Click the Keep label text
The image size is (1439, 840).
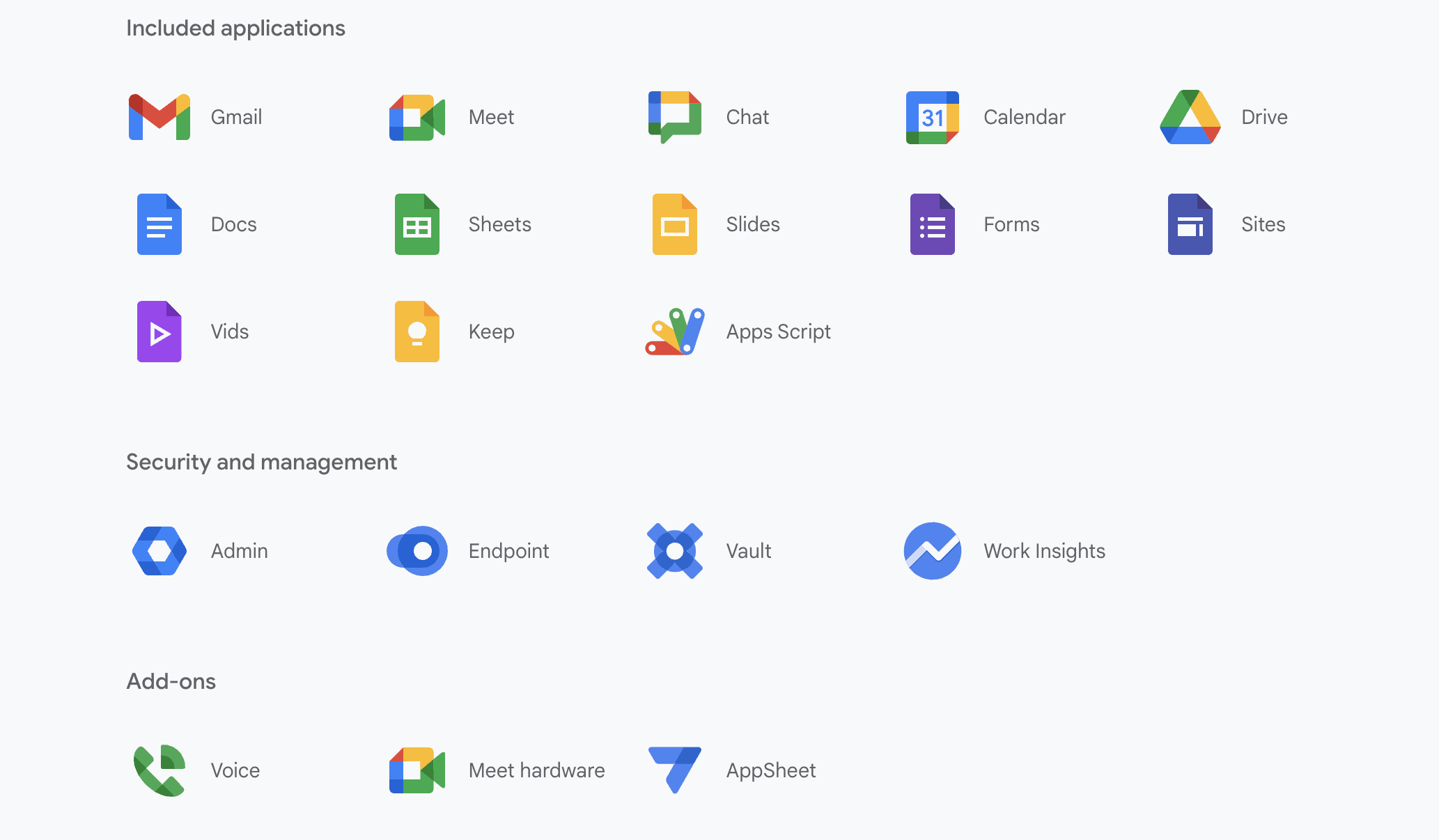tap(492, 332)
